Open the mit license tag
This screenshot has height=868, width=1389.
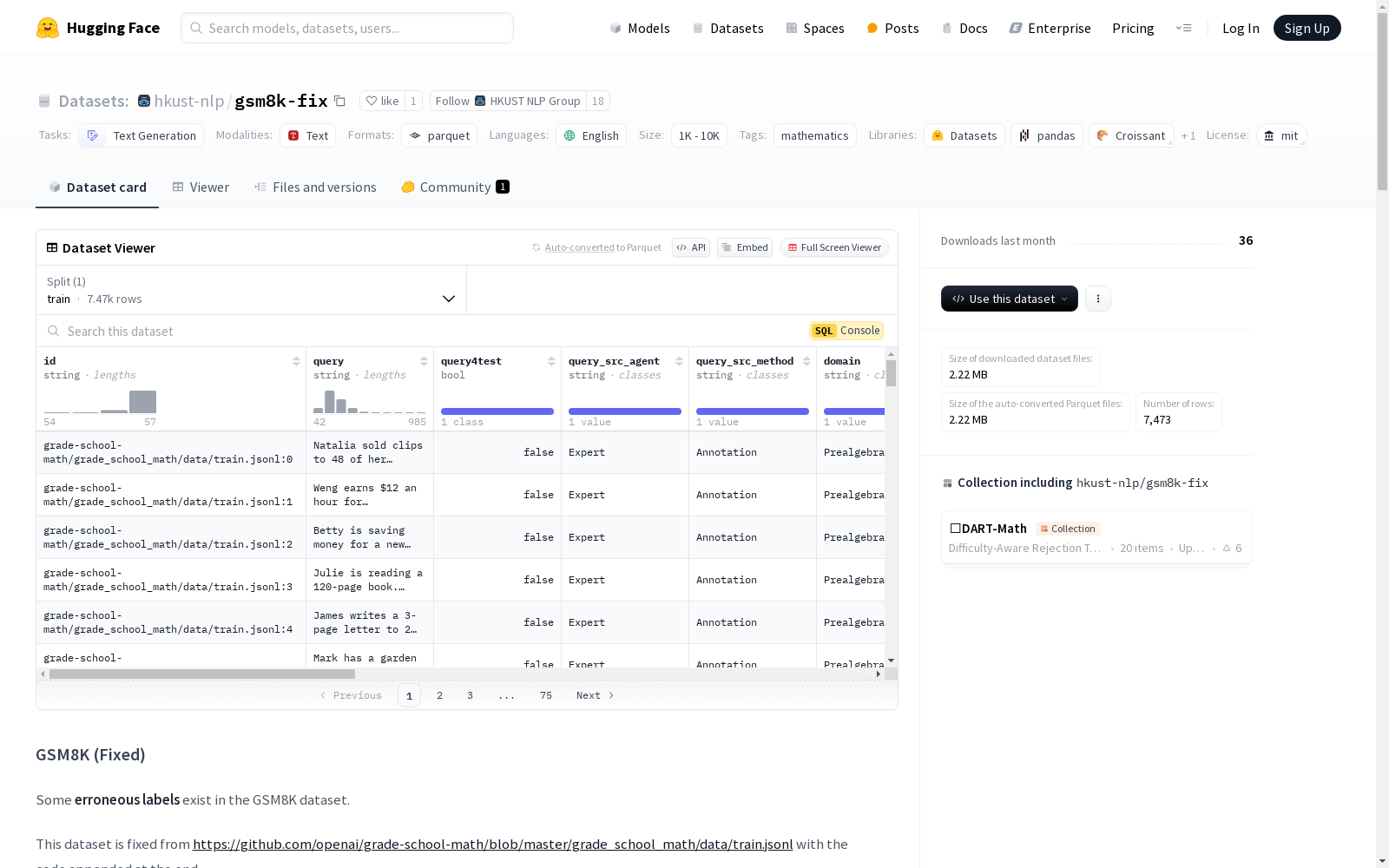click(x=1281, y=135)
